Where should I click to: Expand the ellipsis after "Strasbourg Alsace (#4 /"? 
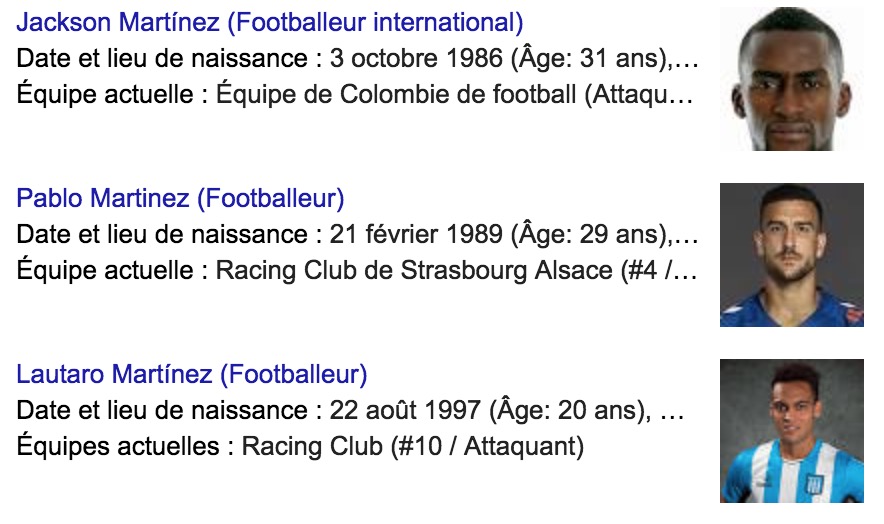coord(686,271)
